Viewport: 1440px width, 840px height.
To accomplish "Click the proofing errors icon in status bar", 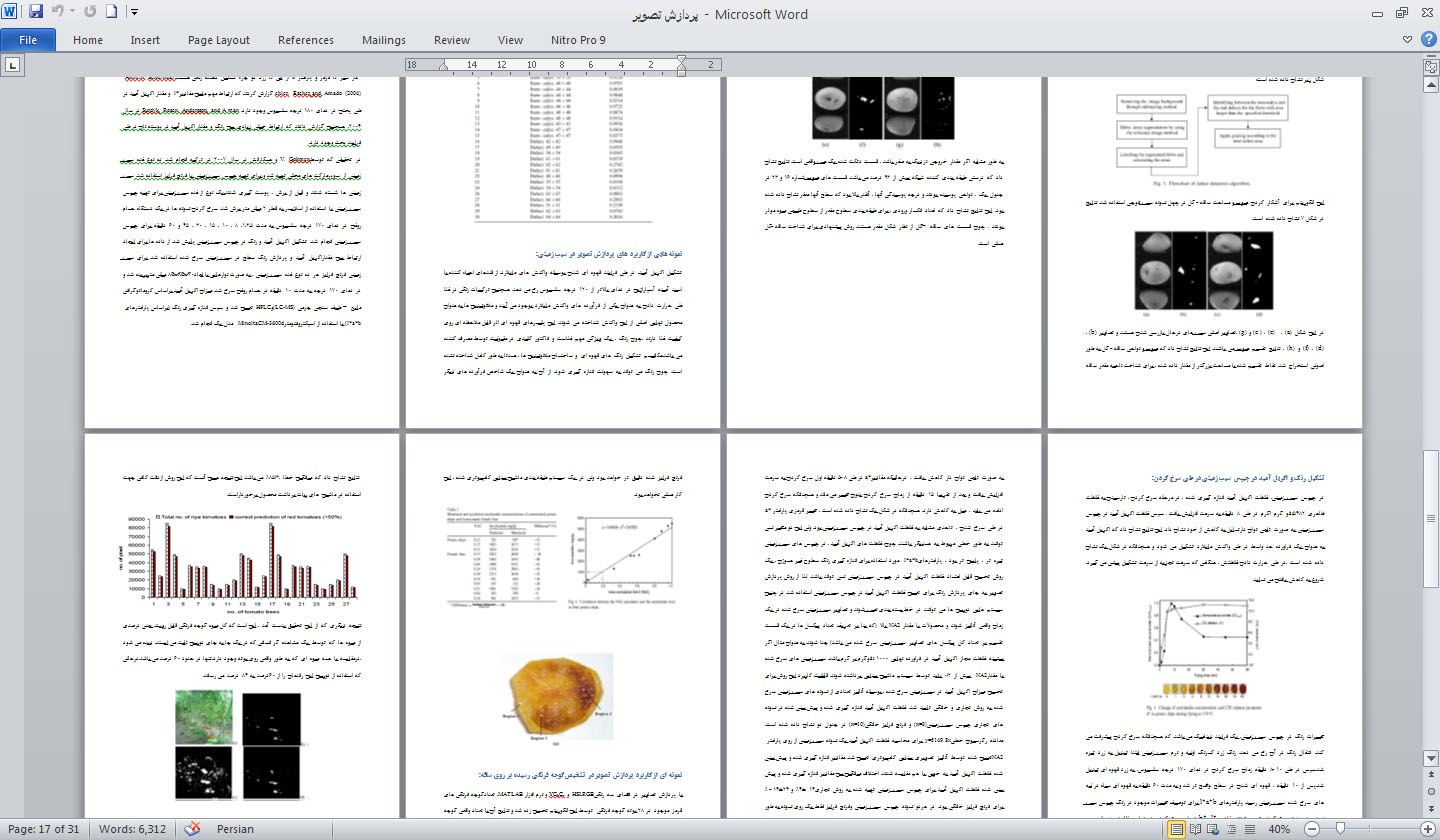I will pos(192,829).
